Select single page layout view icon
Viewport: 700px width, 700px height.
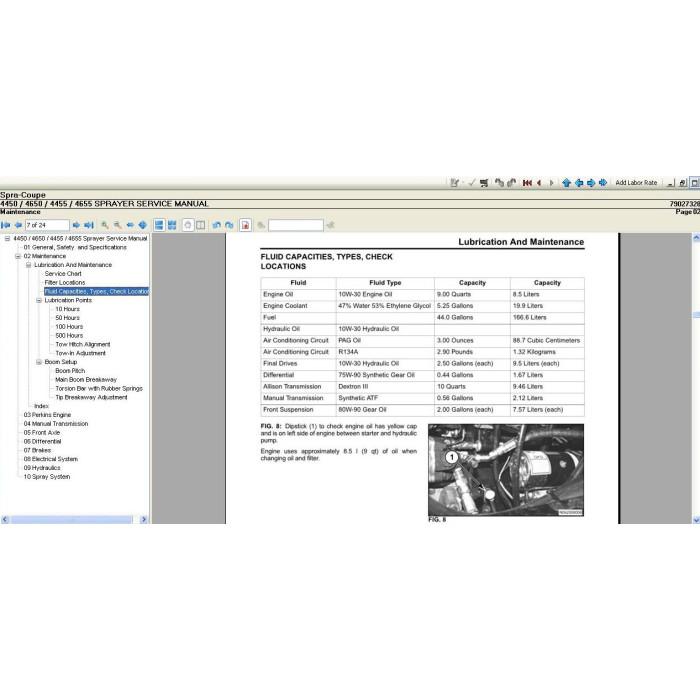click(x=159, y=225)
